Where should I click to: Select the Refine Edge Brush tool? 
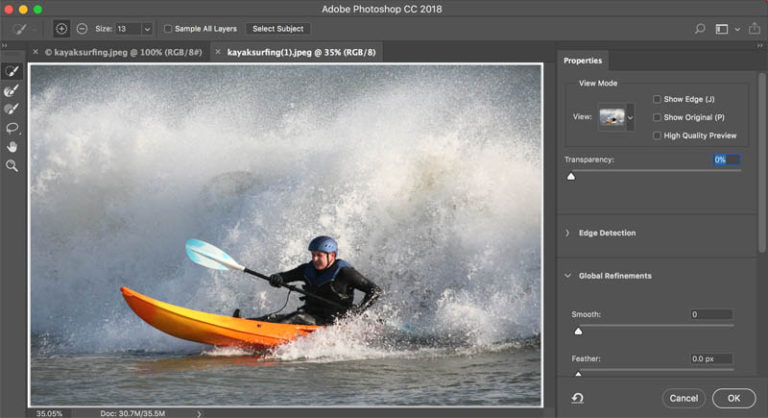pos(12,91)
